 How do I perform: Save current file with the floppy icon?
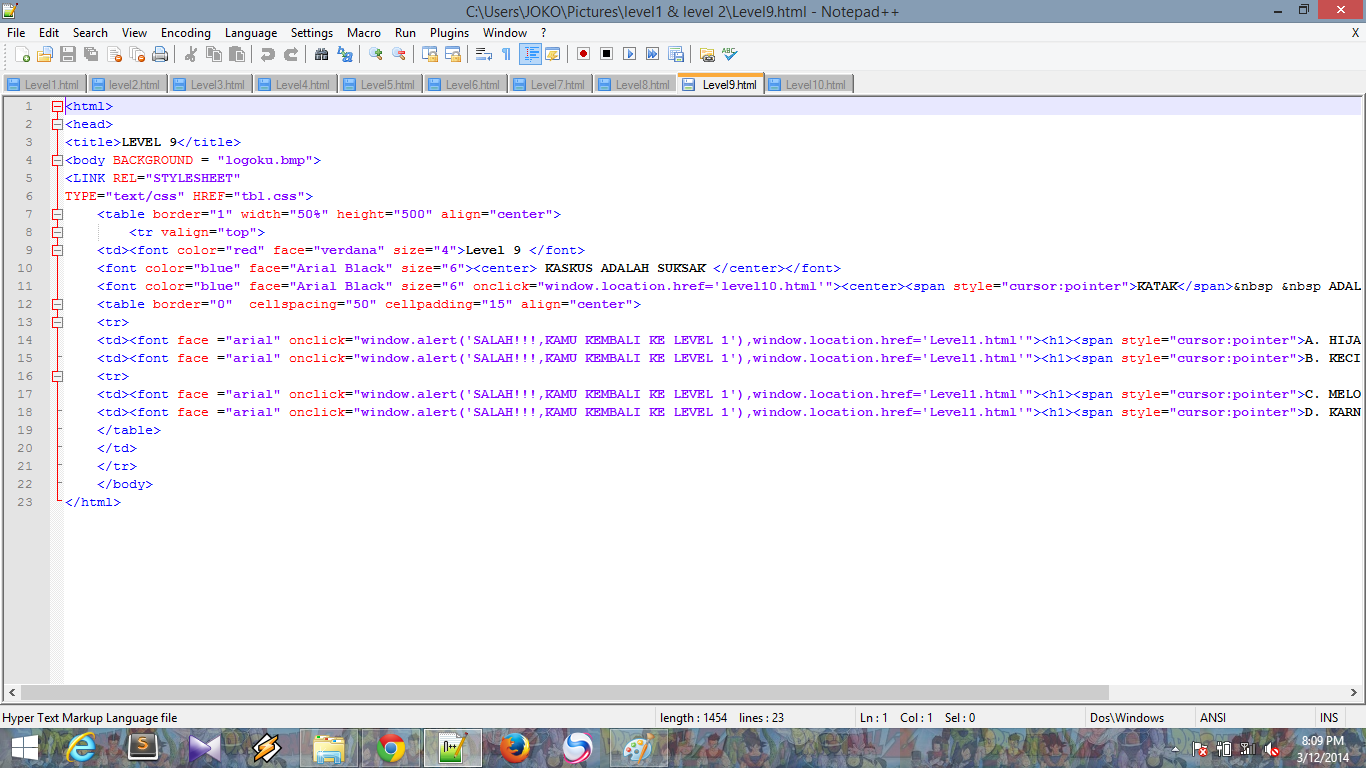click(68, 54)
